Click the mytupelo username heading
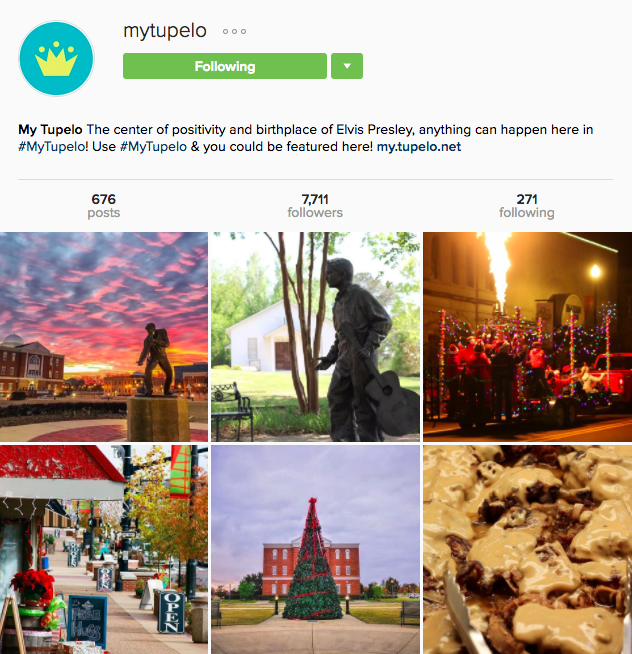Image resolution: width=632 pixels, height=654 pixels. (165, 31)
